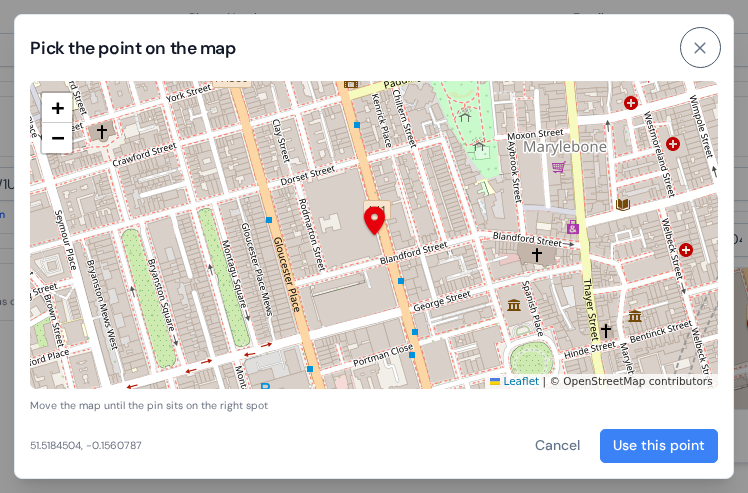
Task: Zoom out the map with minus button
Action: [57, 138]
